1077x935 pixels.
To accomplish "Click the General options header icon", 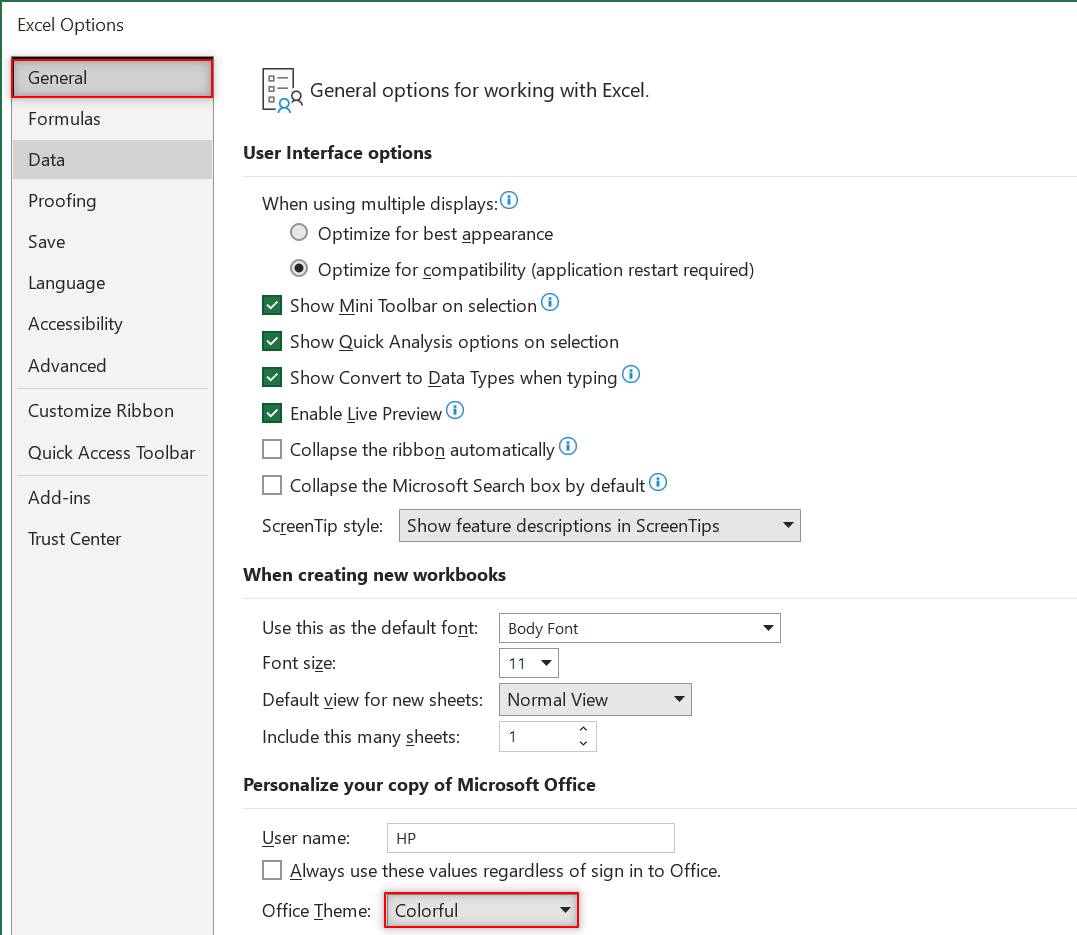I will [282, 90].
